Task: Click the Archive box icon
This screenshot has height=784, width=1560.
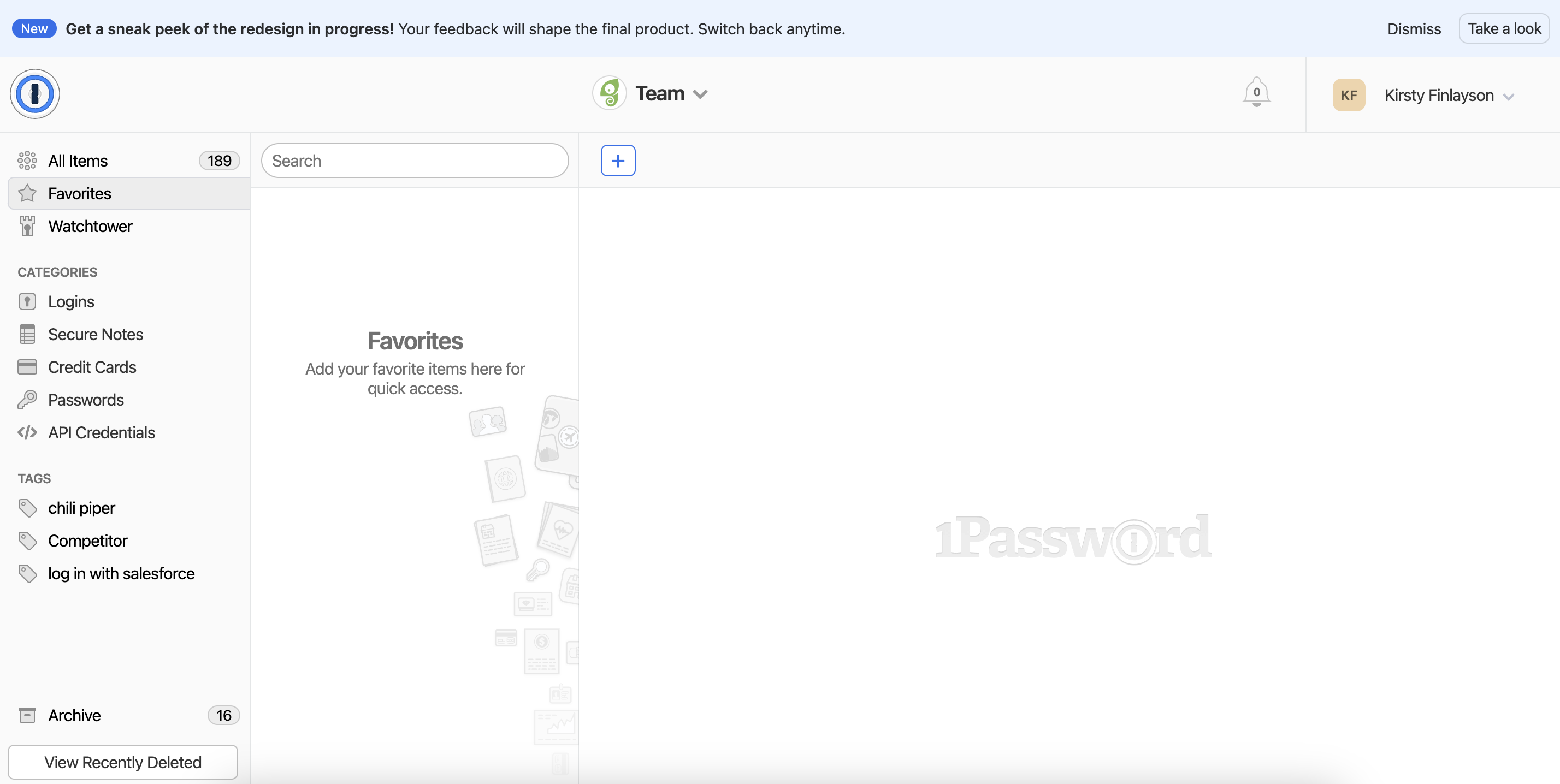Action: 27,715
